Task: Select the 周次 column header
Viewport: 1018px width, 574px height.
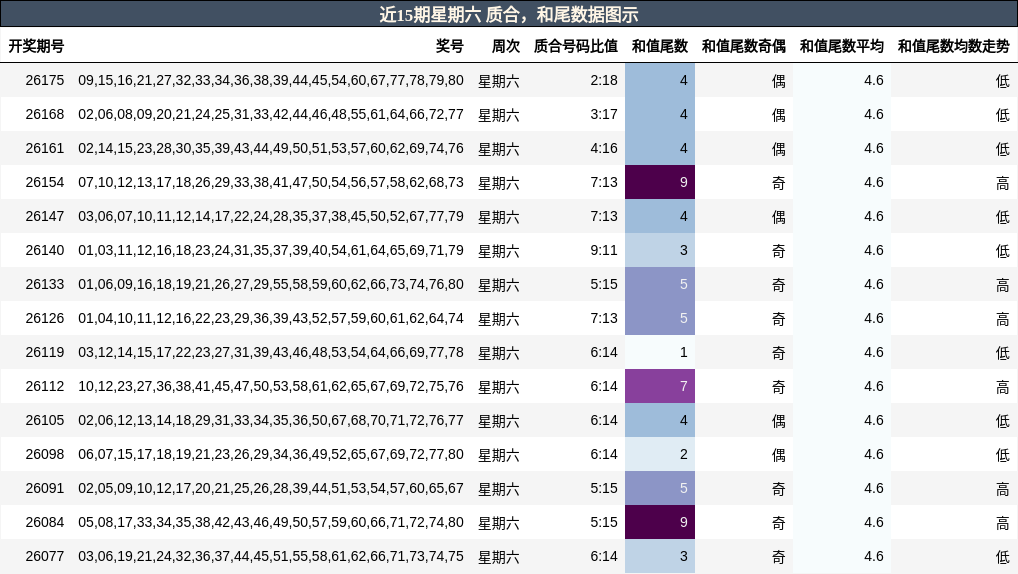Action: click(x=506, y=46)
